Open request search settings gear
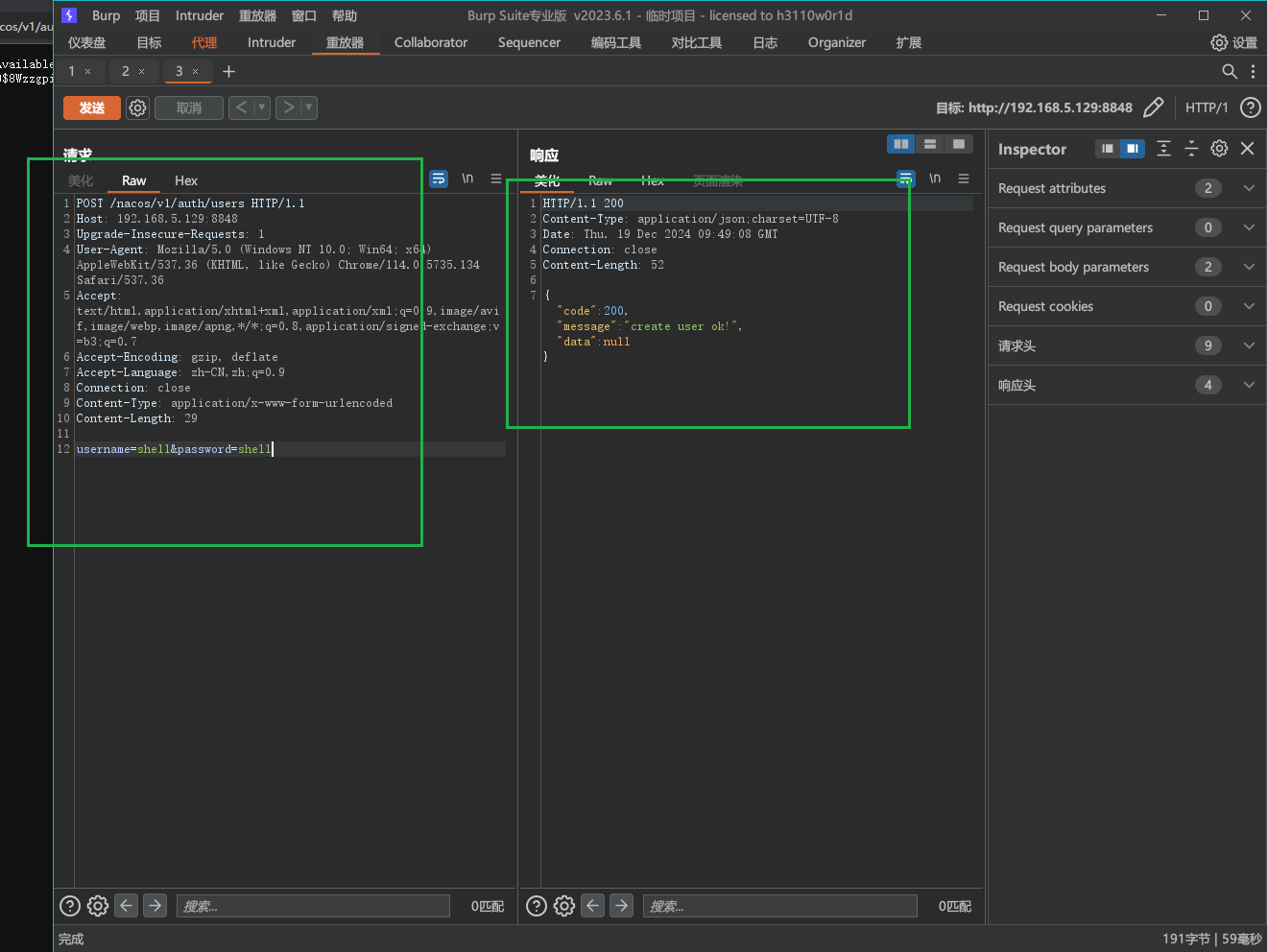Image resolution: width=1267 pixels, height=952 pixels. click(98, 906)
